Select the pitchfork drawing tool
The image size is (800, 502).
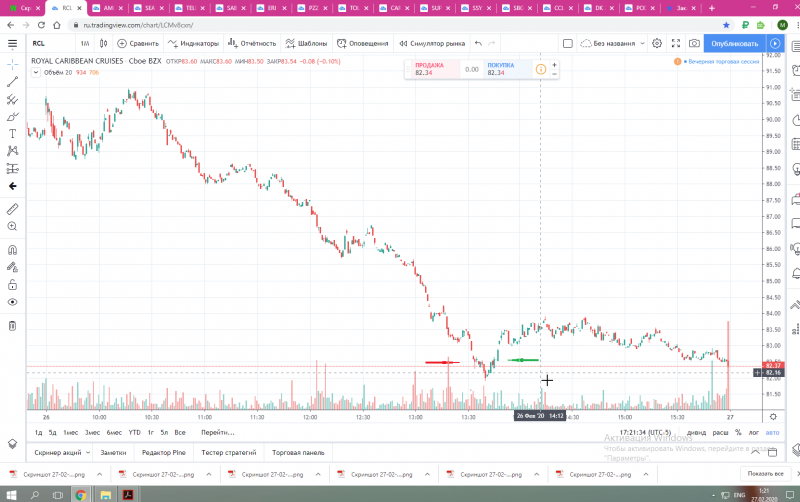click(12, 99)
